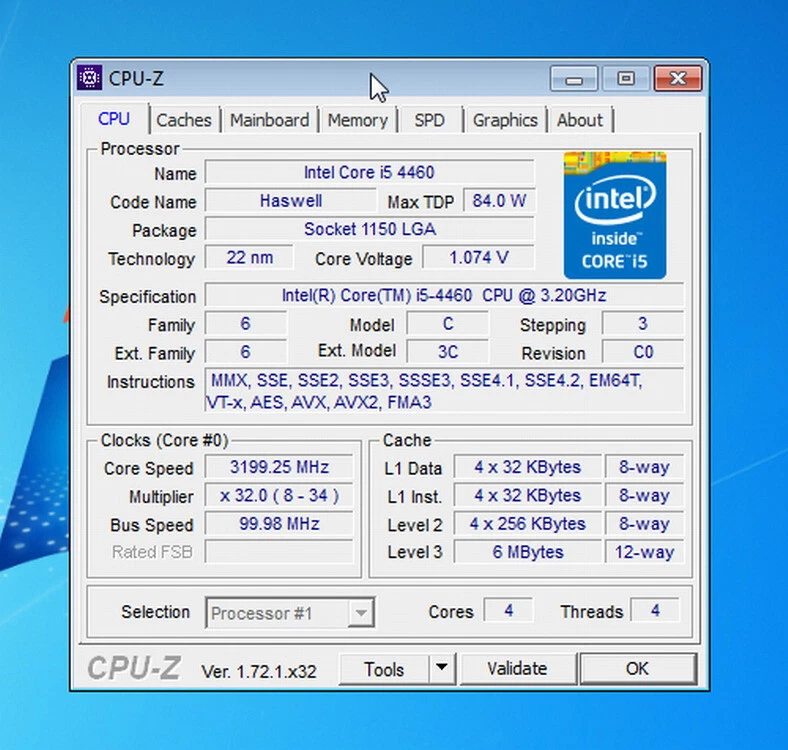The height and width of the screenshot is (750, 788).
Task: Click the Level 2 '8-way' value
Action: [x=644, y=524]
